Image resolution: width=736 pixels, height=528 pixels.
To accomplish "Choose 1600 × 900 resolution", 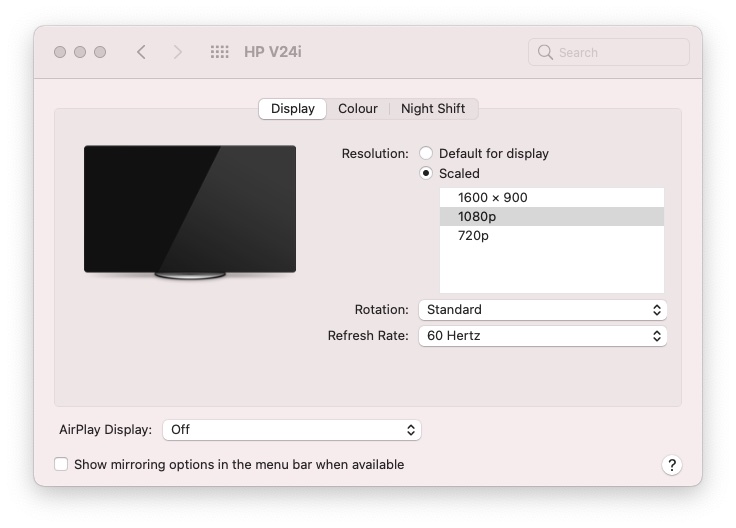I will (x=552, y=198).
